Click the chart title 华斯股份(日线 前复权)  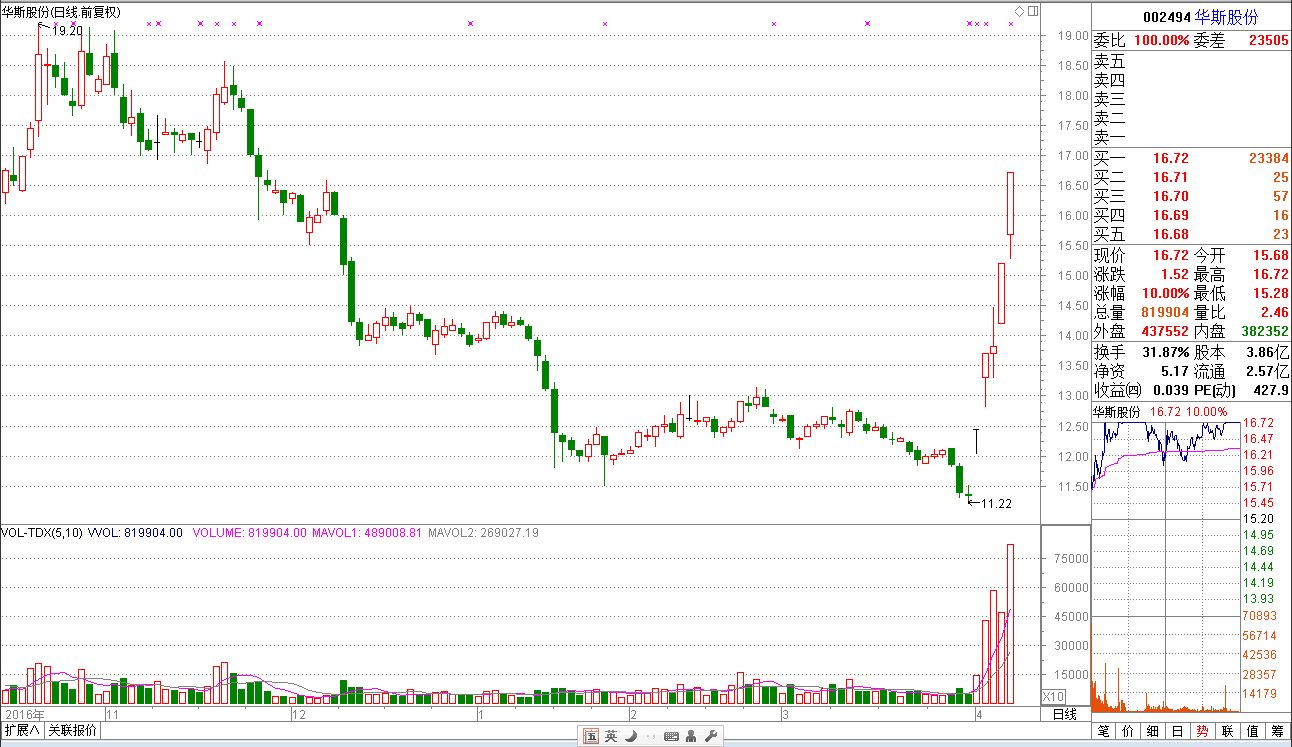point(62,12)
